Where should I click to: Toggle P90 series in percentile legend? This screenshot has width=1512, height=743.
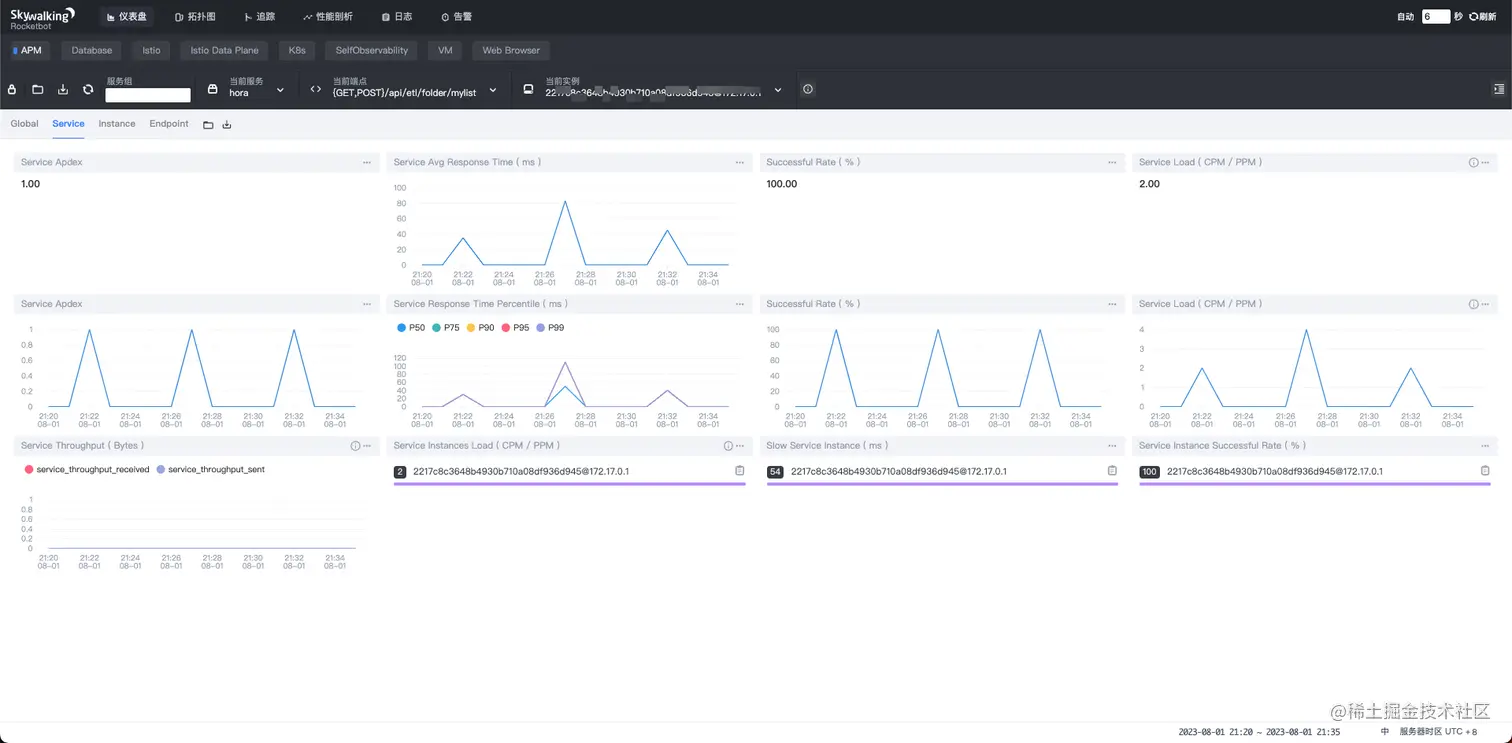pyautogui.click(x=480, y=328)
